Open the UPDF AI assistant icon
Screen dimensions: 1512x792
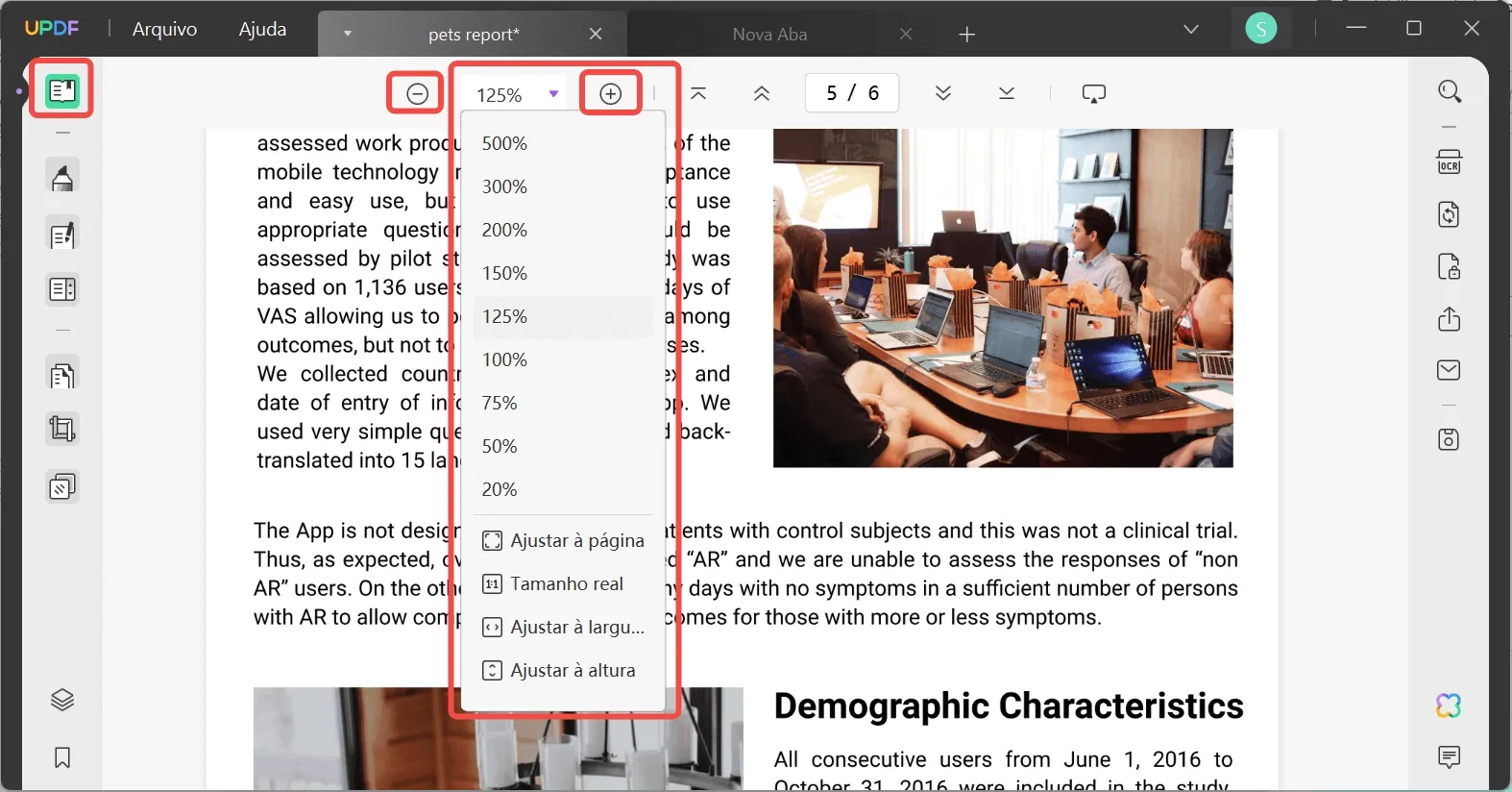pos(1449,706)
